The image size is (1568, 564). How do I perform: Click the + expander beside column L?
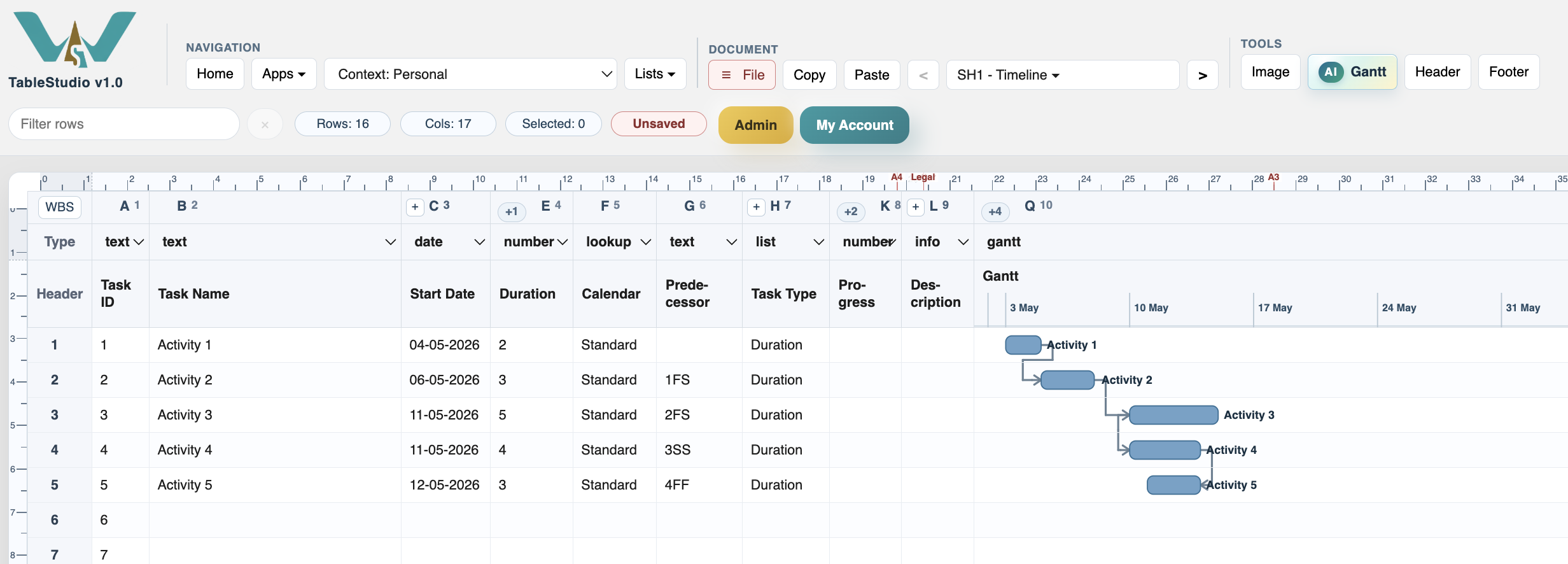(915, 207)
